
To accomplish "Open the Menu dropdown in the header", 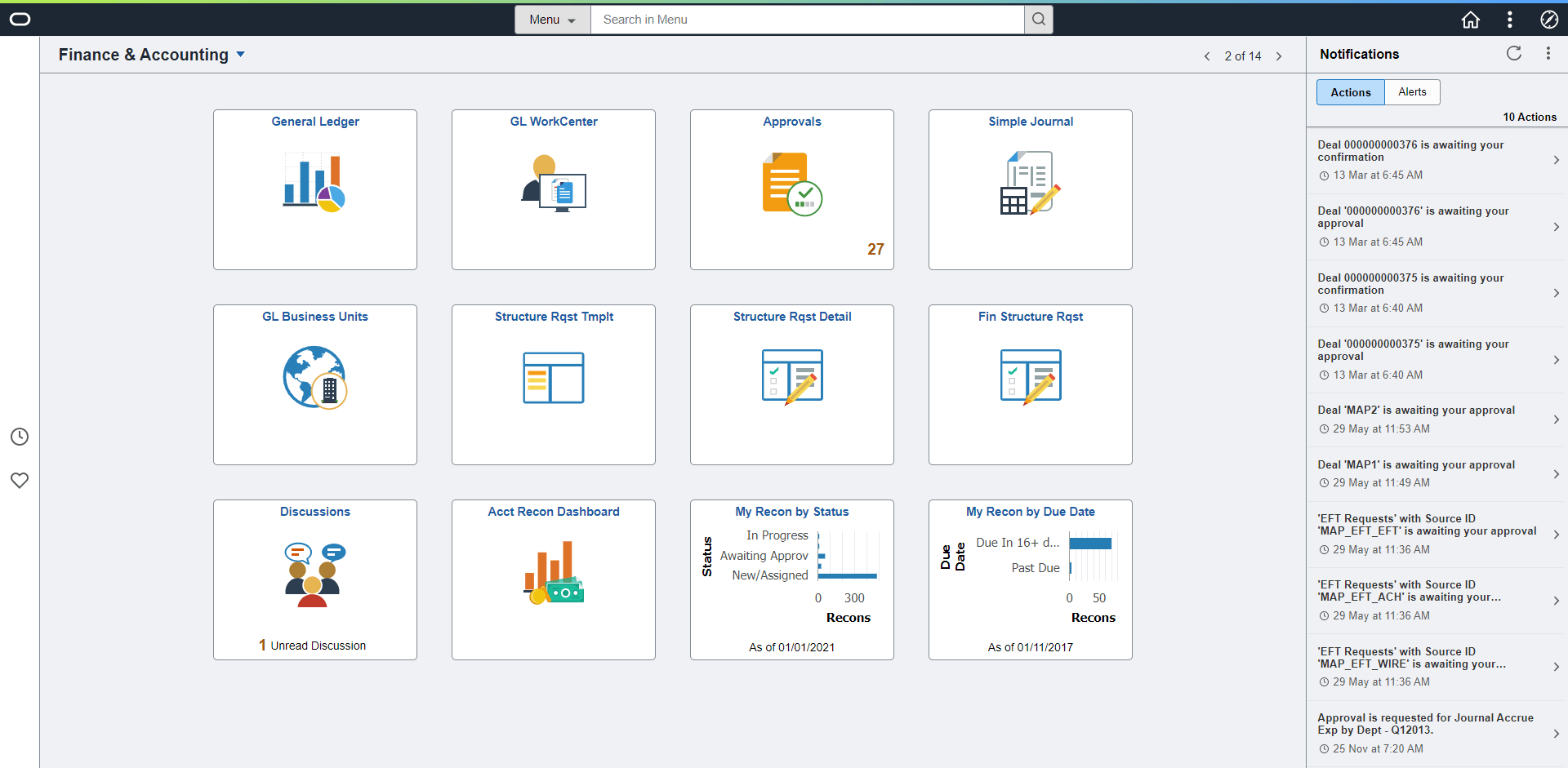I will (x=551, y=19).
